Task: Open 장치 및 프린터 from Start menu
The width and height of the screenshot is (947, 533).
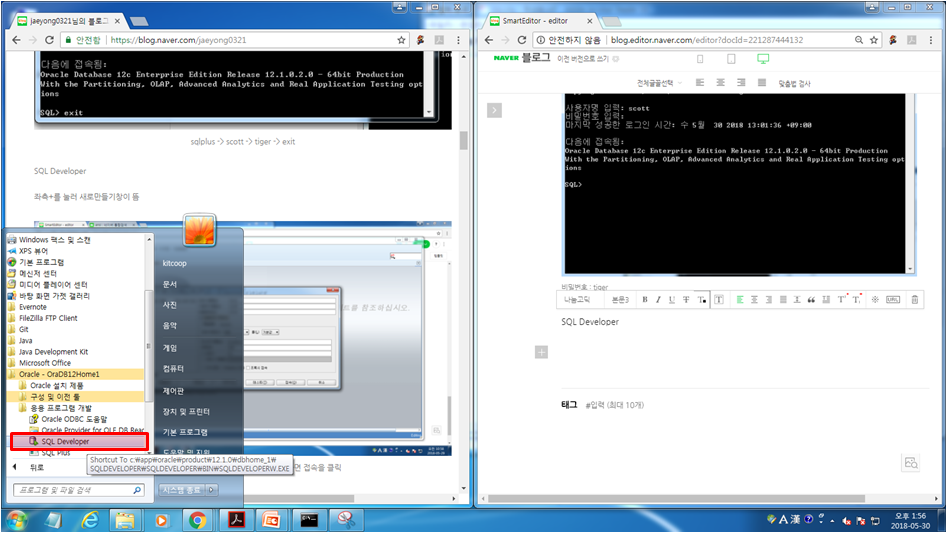Action: tap(186, 412)
